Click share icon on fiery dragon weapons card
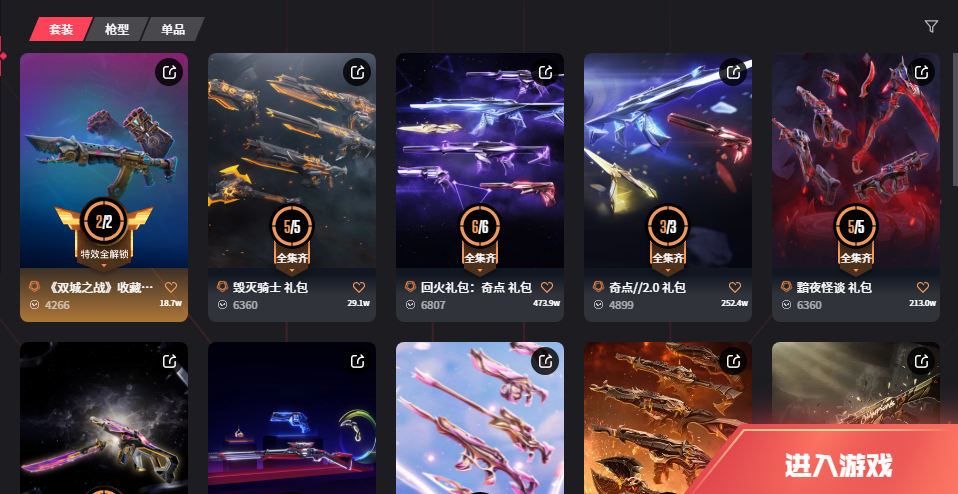Image resolution: width=958 pixels, height=494 pixels. tap(734, 361)
